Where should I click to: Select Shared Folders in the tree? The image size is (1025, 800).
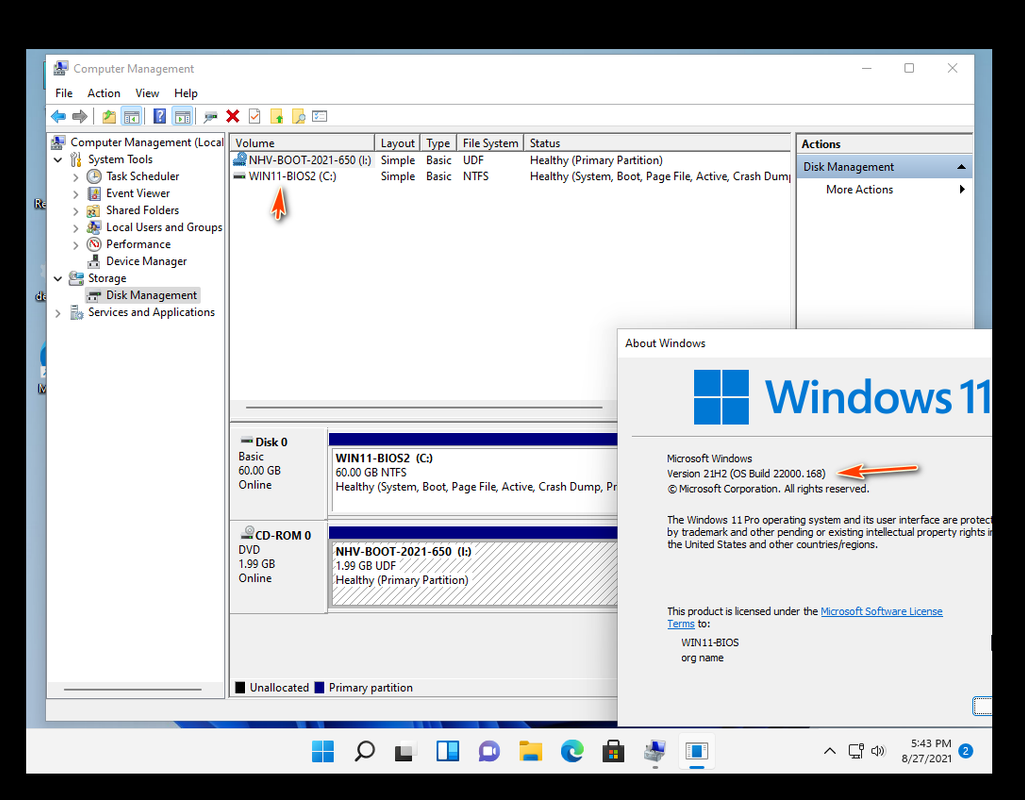click(133, 210)
